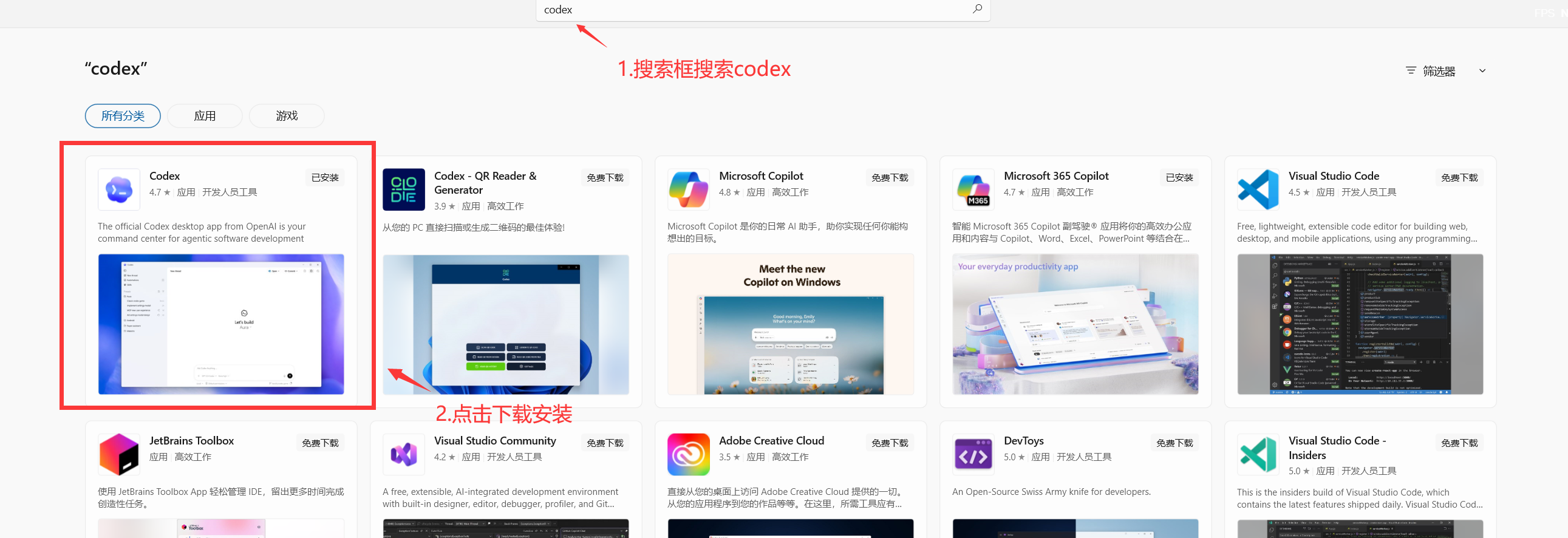Click the Microsoft Copilot 4.8 rating
This screenshot has width=1568, height=538.
pyautogui.click(x=729, y=192)
